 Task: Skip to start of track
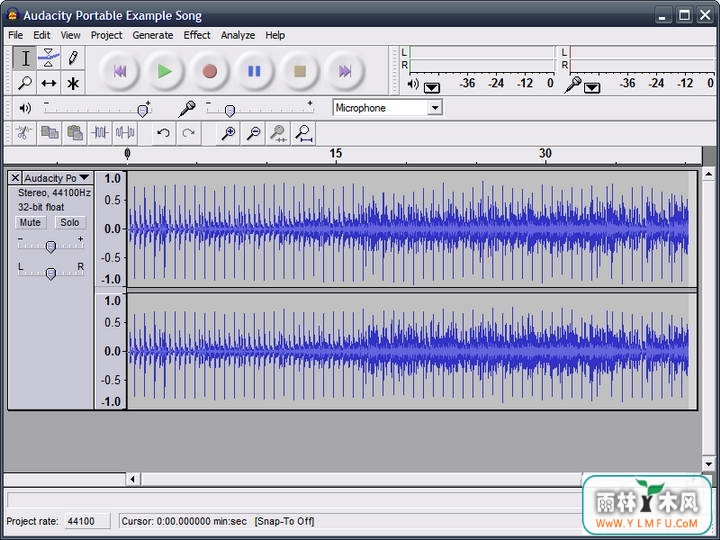point(120,71)
